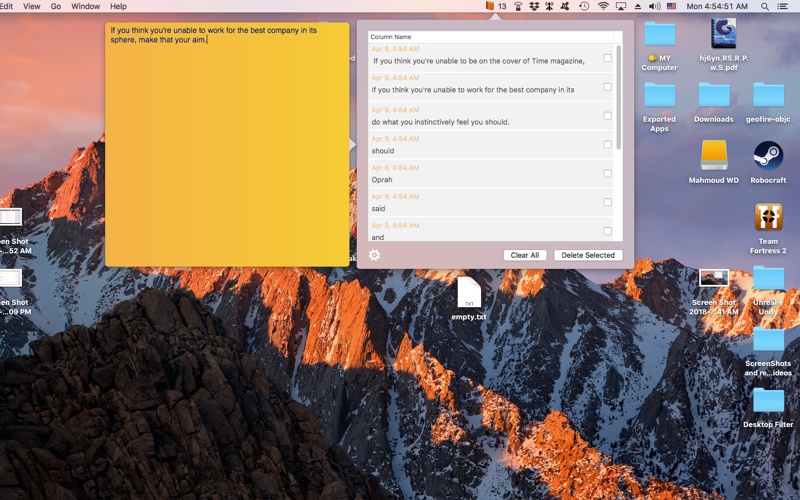Open the Dropbox menu bar icon
800x500 pixels.
[534, 6]
